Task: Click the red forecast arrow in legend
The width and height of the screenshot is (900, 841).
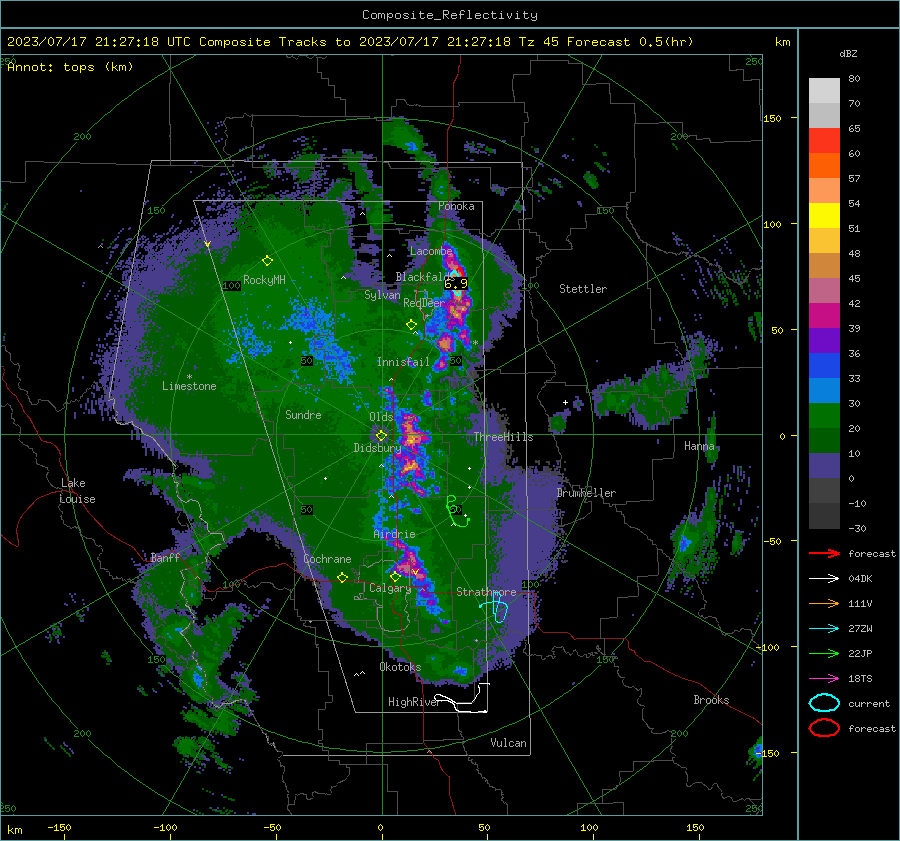Action: pos(824,553)
